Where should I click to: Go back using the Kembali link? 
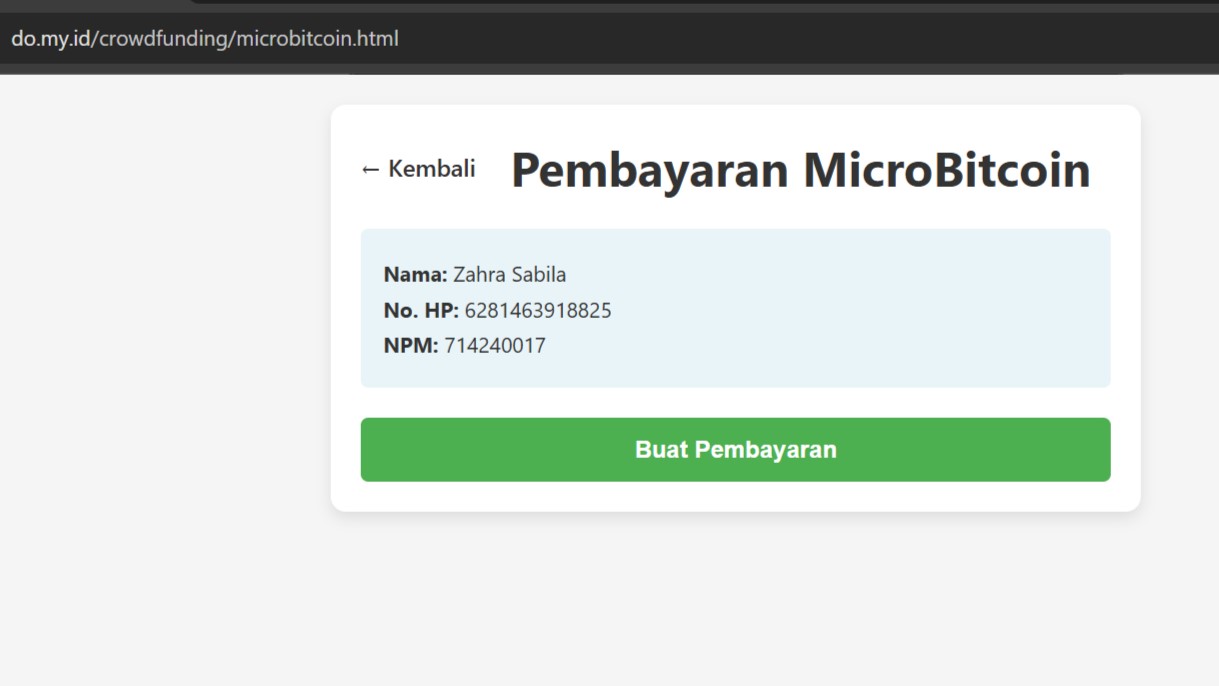tap(418, 169)
